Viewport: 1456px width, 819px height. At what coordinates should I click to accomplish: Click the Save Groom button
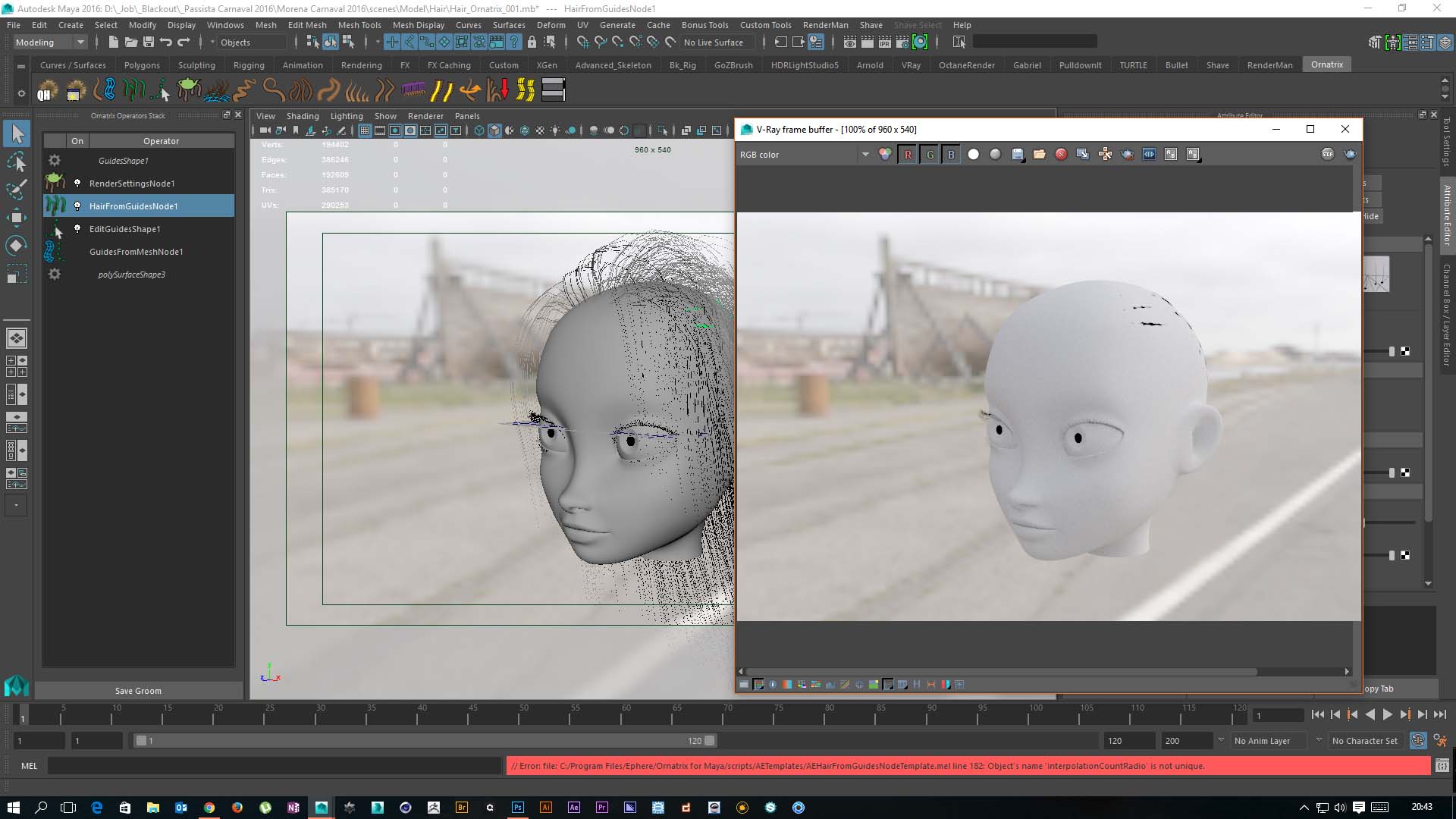[x=138, y=691]
